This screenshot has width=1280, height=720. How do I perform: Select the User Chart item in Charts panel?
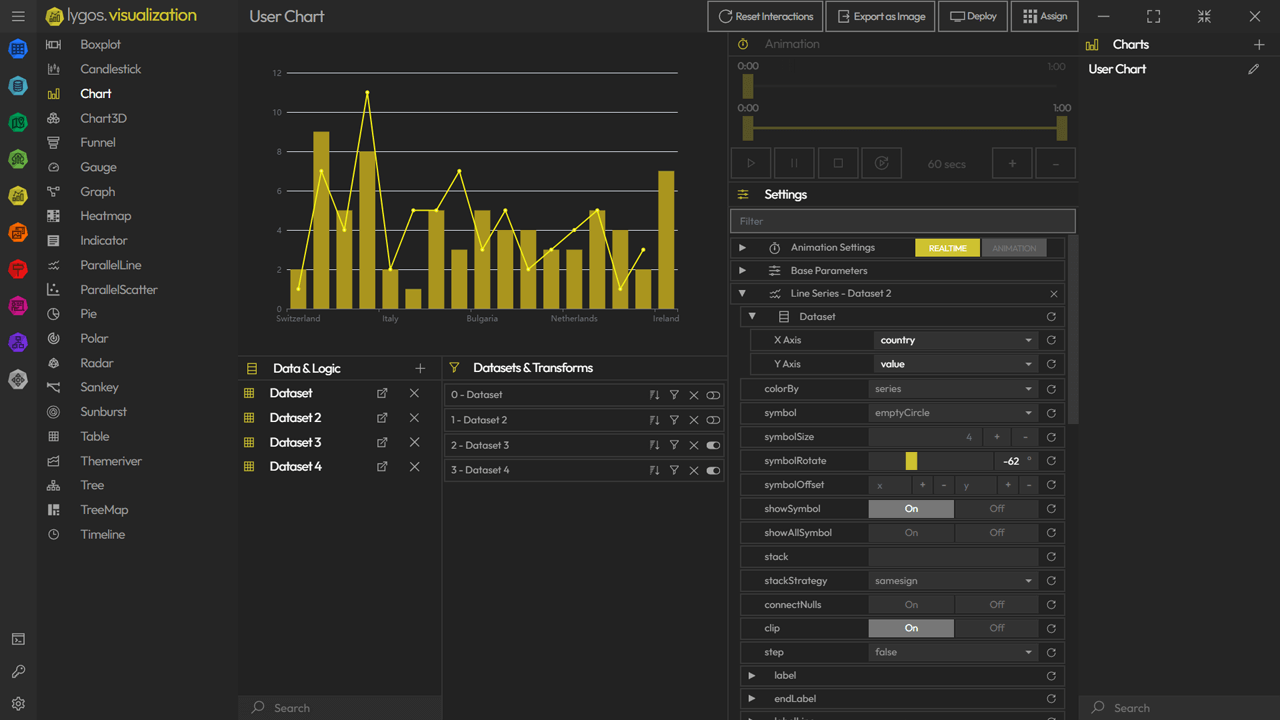coord(1117,68)
